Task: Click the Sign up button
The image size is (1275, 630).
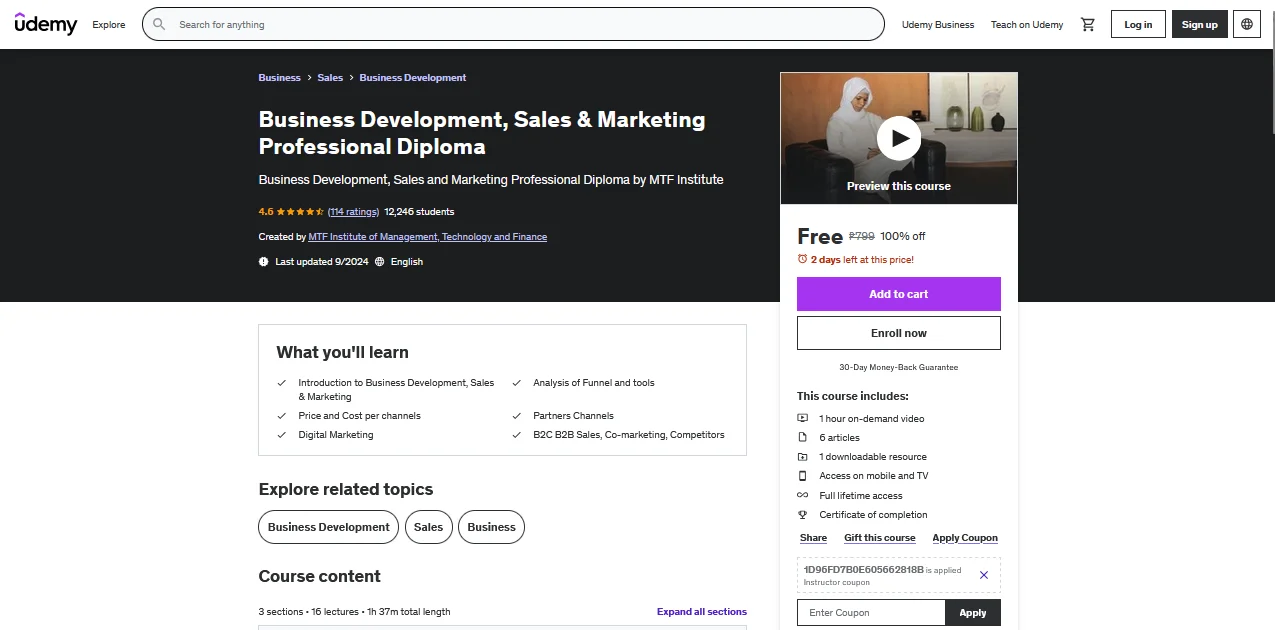Action: (x=1200, y=24)
